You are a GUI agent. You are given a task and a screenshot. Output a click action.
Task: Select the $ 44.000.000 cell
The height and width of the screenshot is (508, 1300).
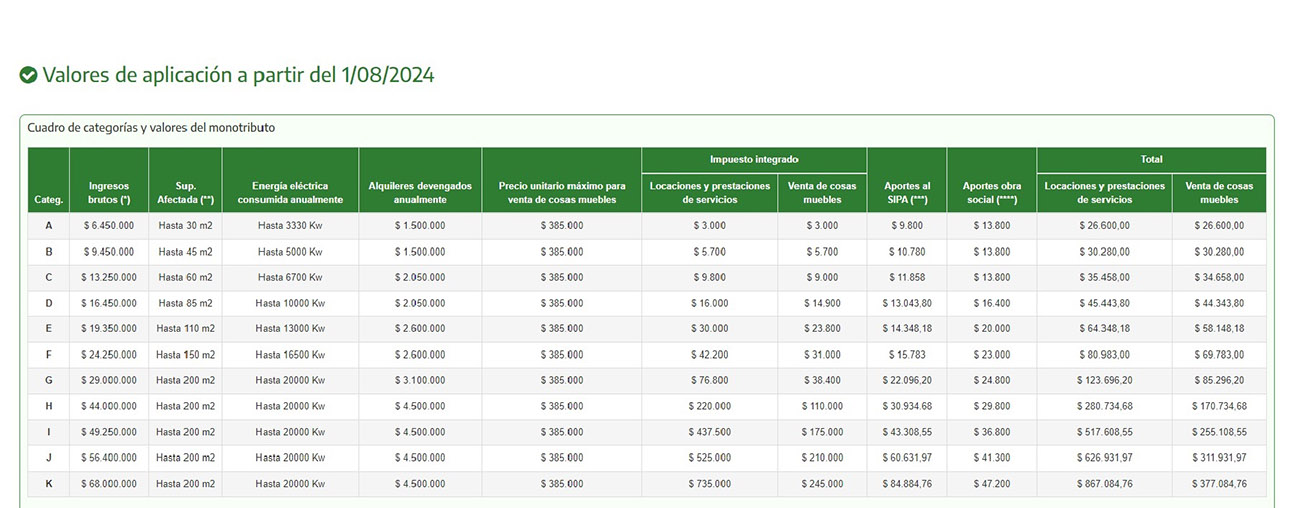pos(109,407)
